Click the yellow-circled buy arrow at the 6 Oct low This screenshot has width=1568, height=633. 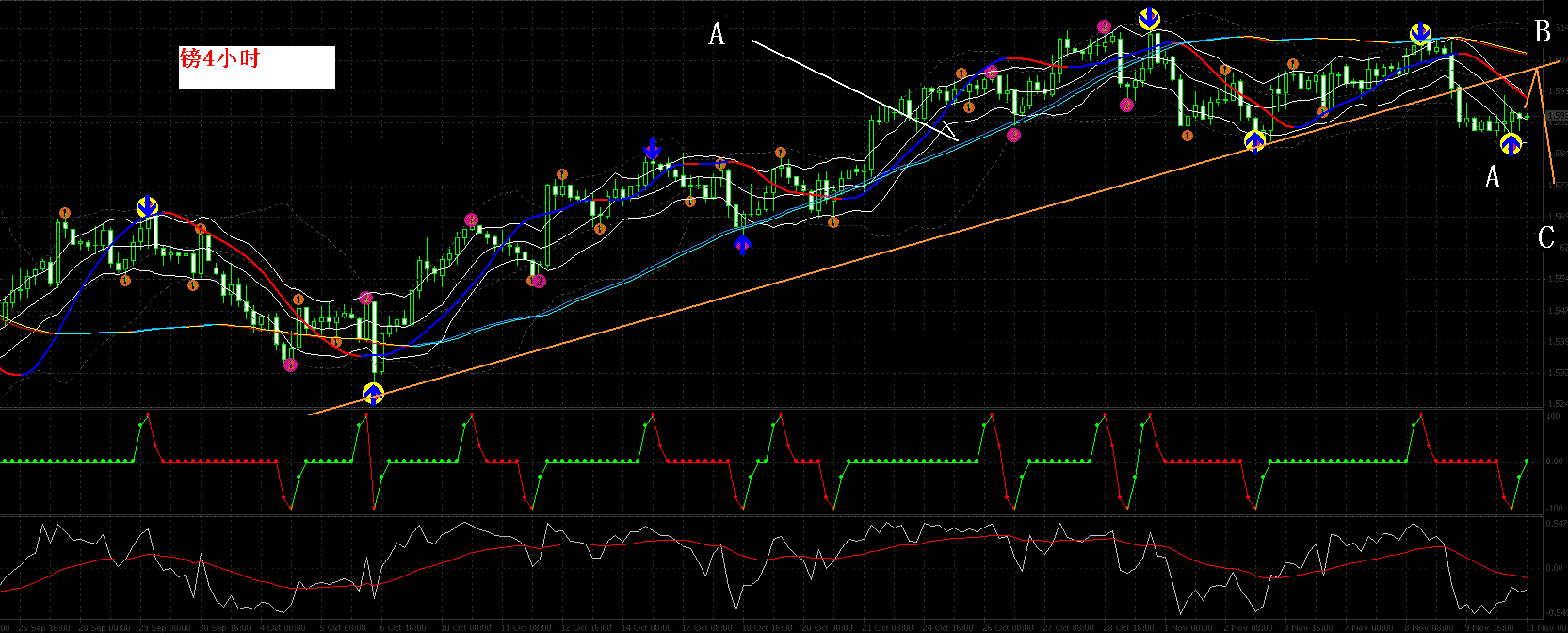point(373,393)
